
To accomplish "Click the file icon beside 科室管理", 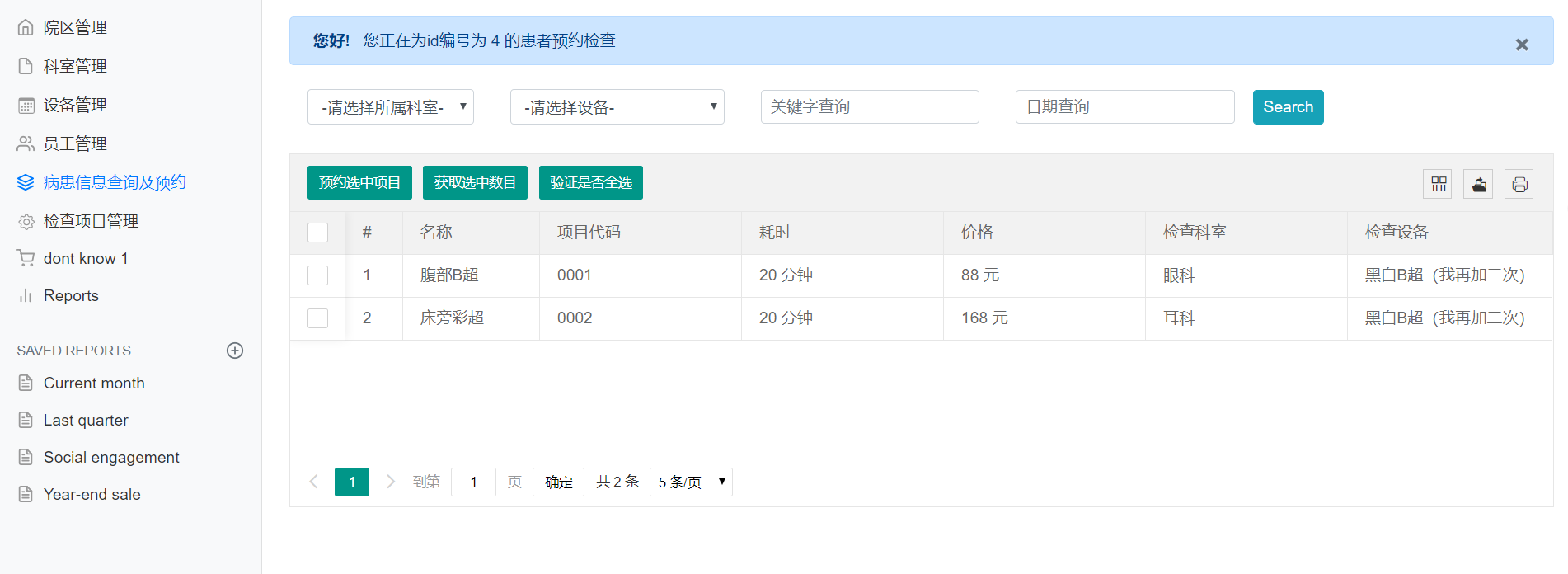I will (x=26, y=66).
